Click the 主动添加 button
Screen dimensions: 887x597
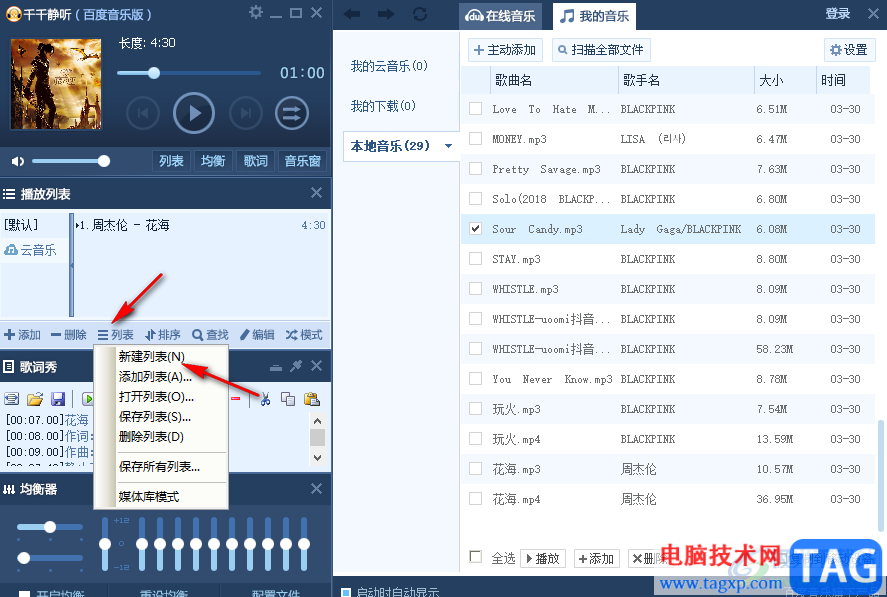pyautogui.click(x=505, y=50)
